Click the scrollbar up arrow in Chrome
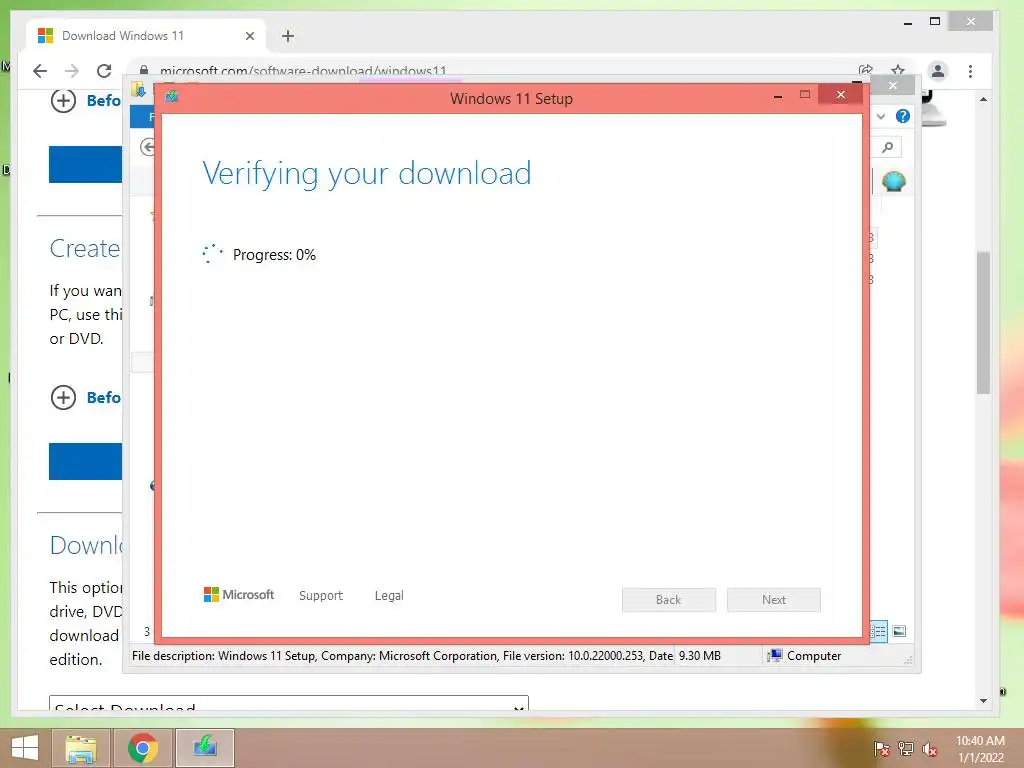1024x768 pixels. pyautogui.click(x=984, y=99)
